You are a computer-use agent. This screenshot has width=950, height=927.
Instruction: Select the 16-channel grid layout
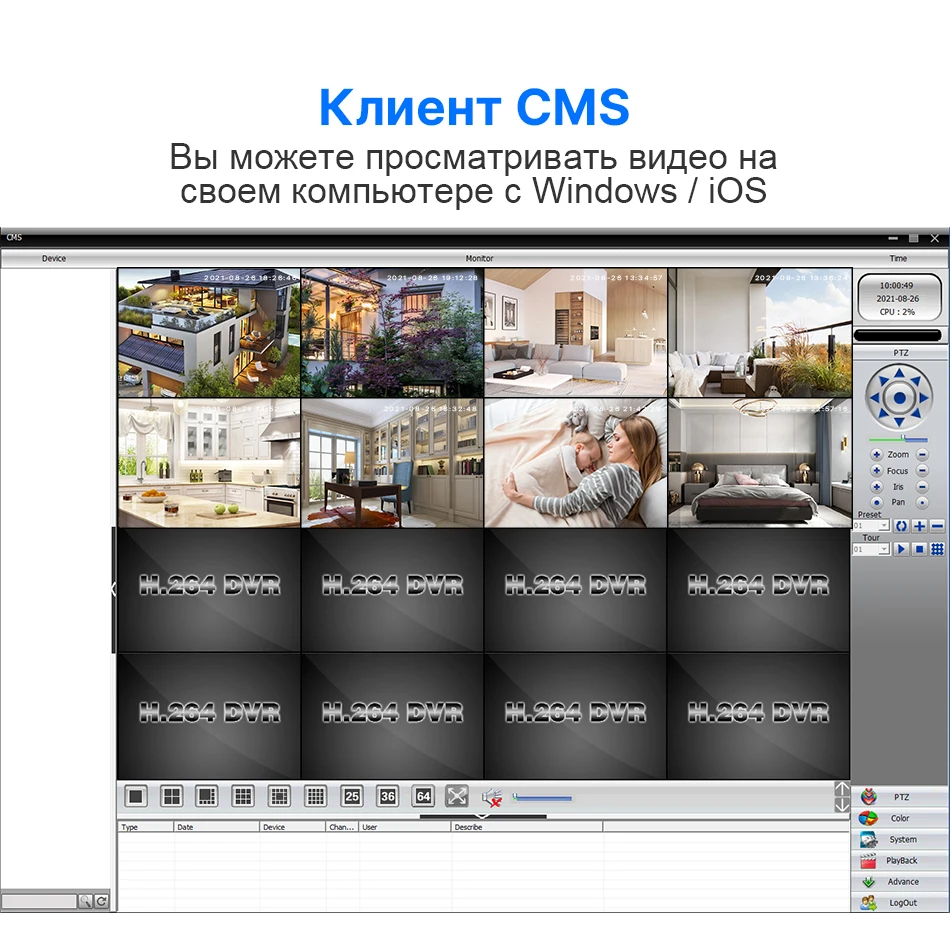pos(315,796)
